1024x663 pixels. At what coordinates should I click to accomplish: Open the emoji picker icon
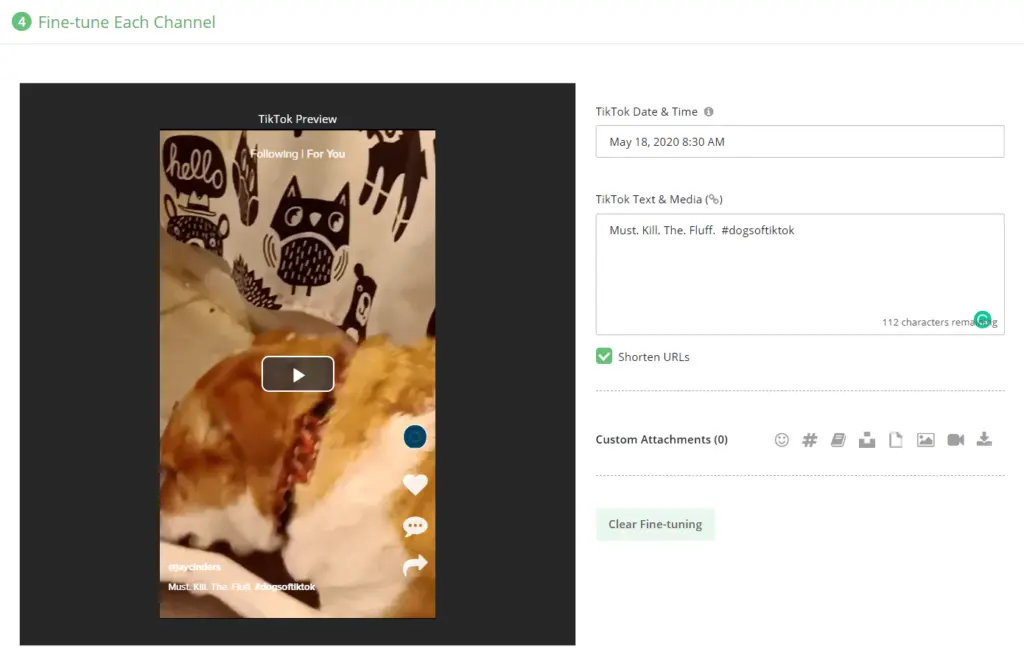[x=782, y=440]
